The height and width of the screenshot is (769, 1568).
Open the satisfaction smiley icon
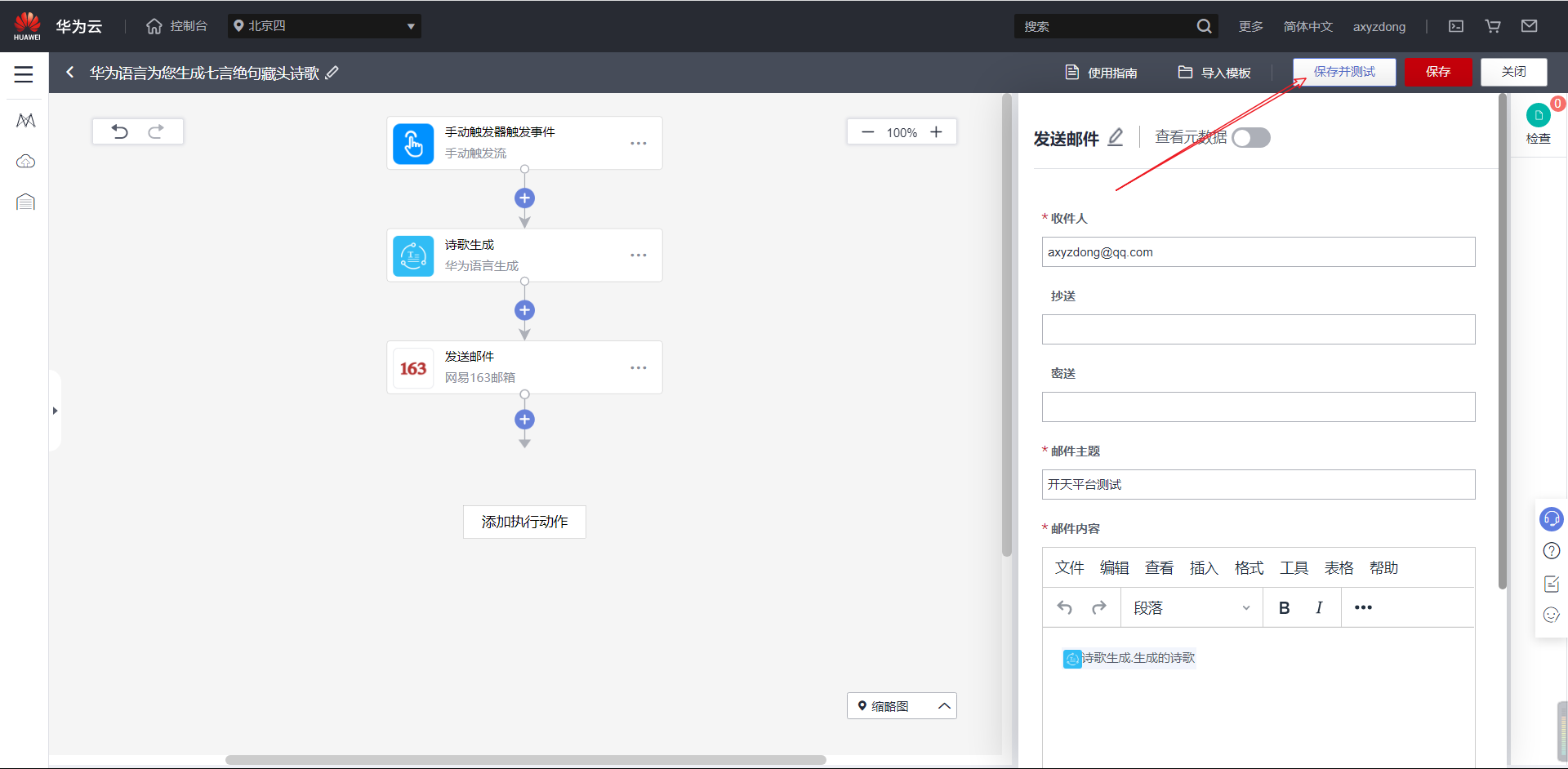(1552, 615)
